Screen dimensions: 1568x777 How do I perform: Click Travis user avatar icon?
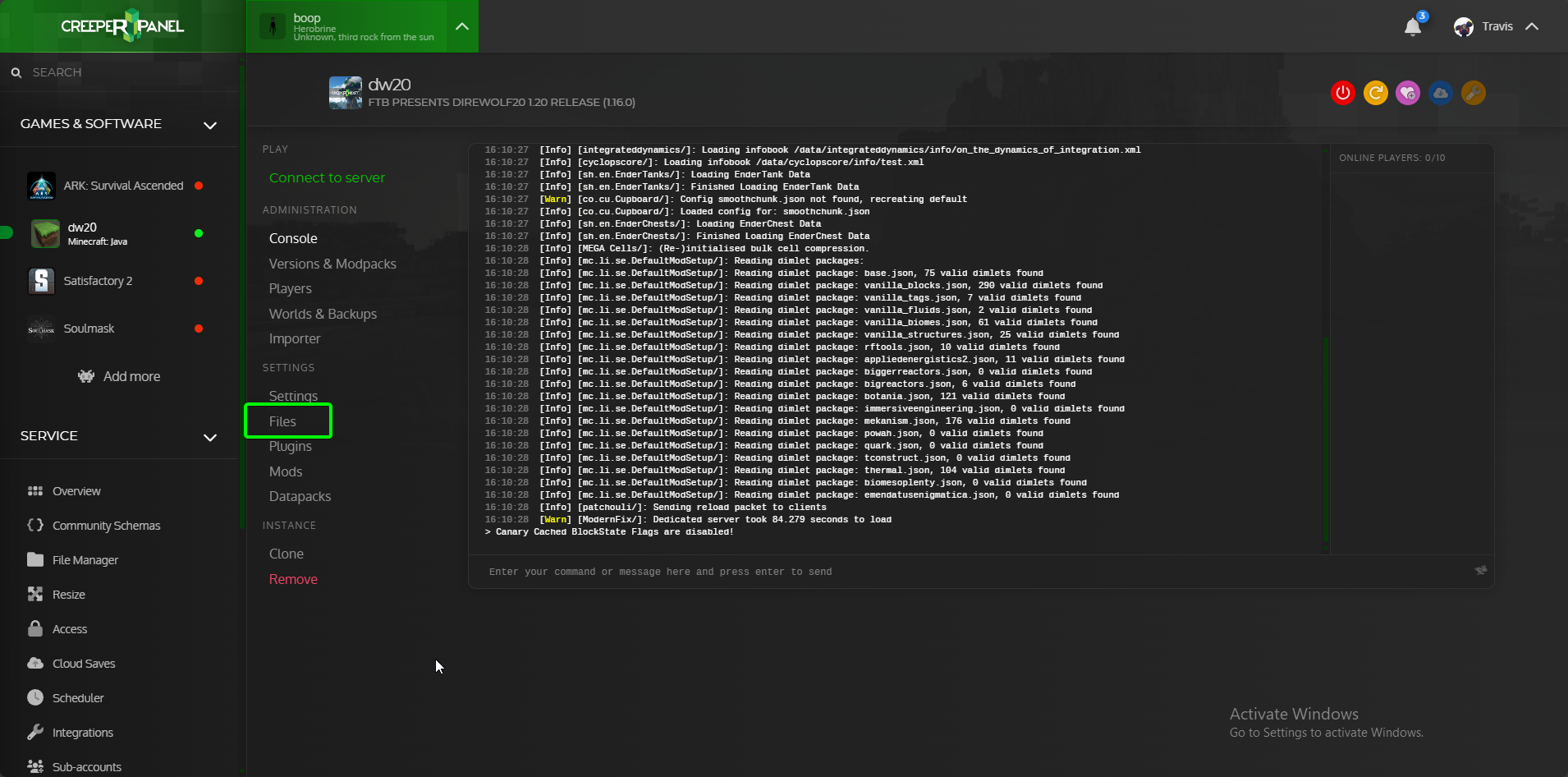(1464, 27)
